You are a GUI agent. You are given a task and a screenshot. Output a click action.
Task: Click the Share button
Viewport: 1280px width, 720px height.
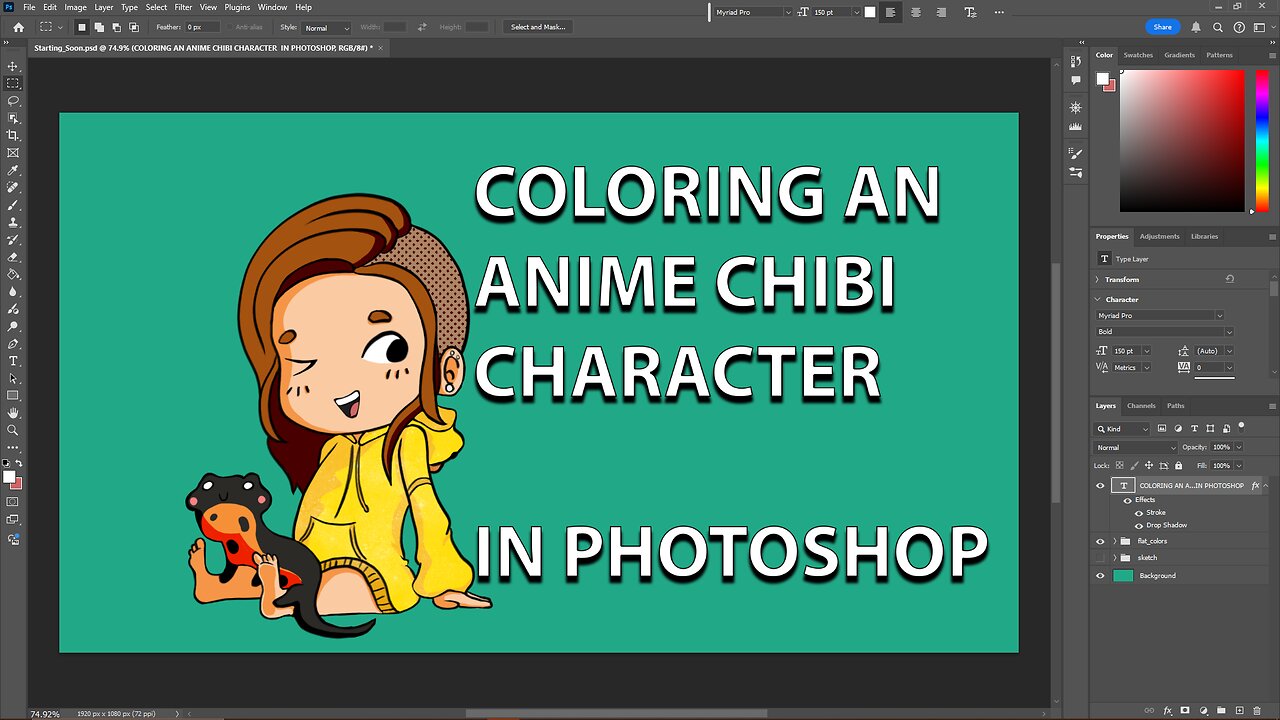tap(1162, 27)
